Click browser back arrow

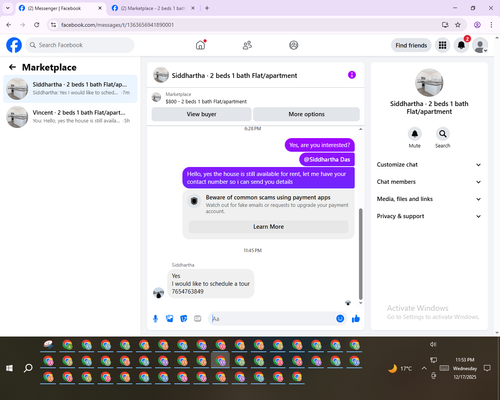(x=9, y=25)
